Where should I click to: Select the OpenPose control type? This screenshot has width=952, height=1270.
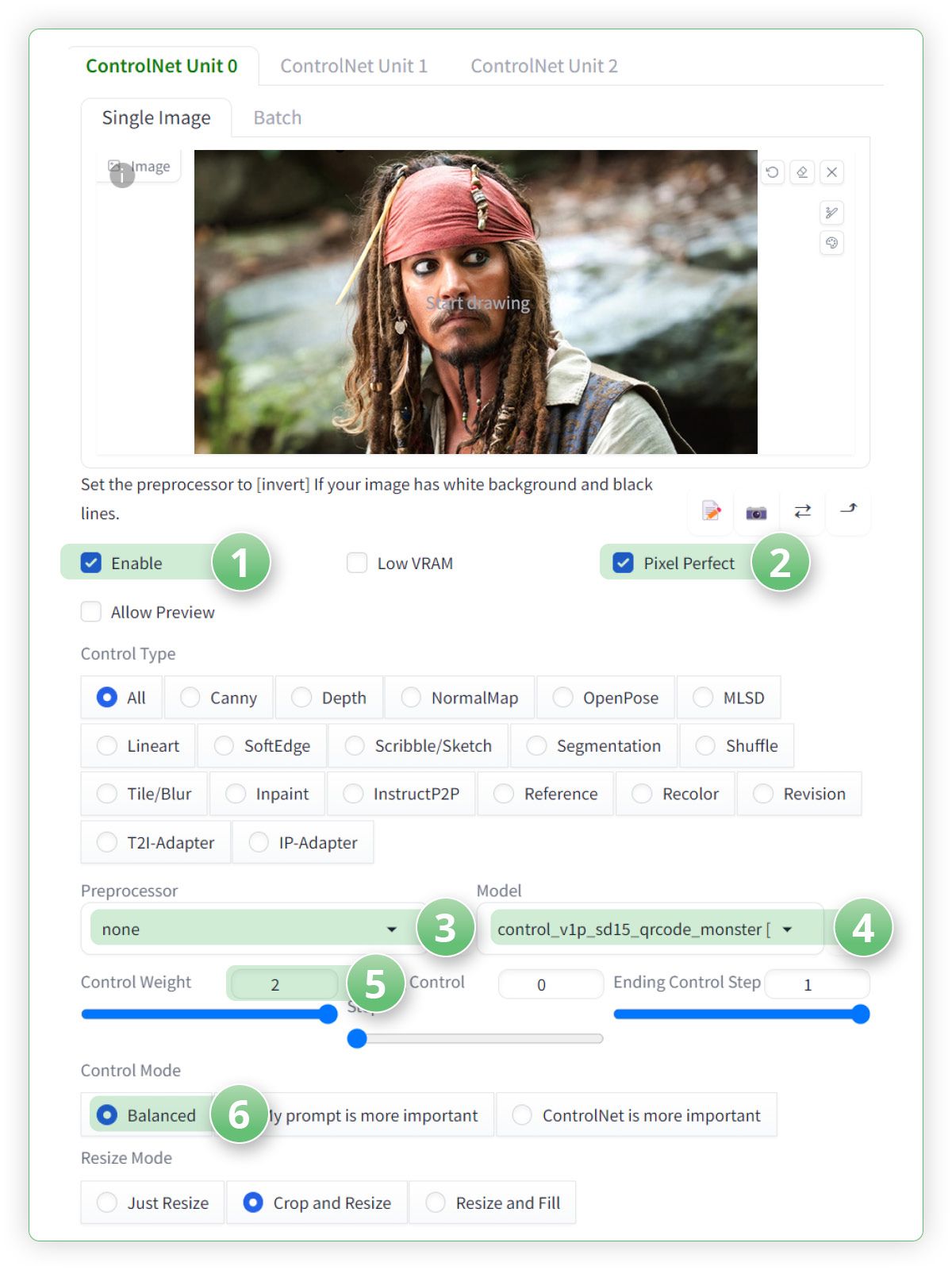tap(605, 698)
